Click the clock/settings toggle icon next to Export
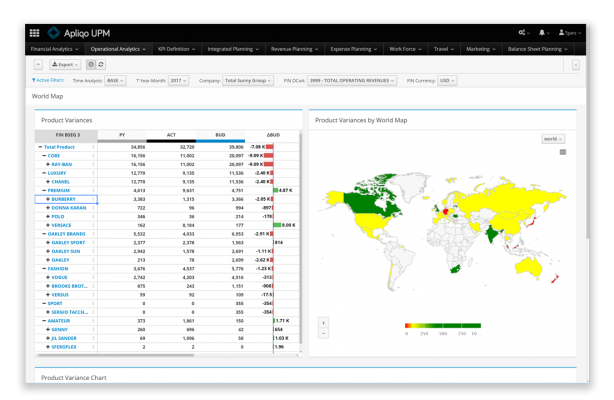The image size is (614, 400). [x=91, y=65]
